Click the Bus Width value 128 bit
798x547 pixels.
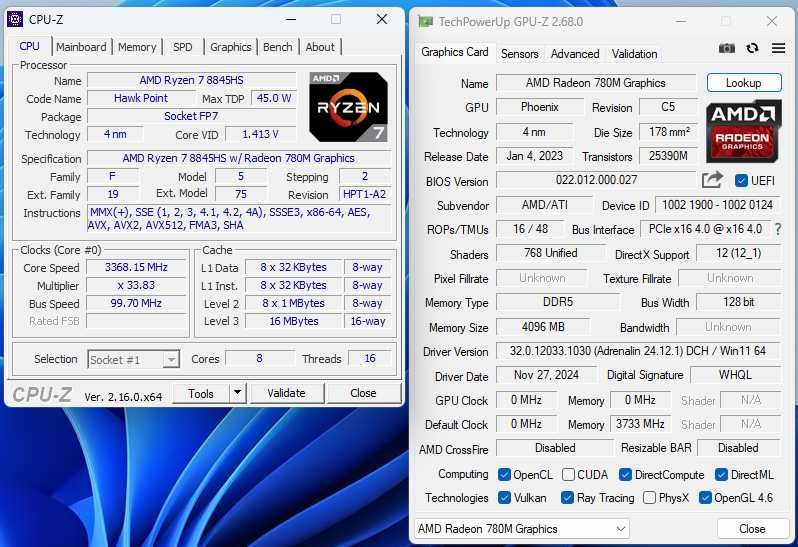(738, 302)
